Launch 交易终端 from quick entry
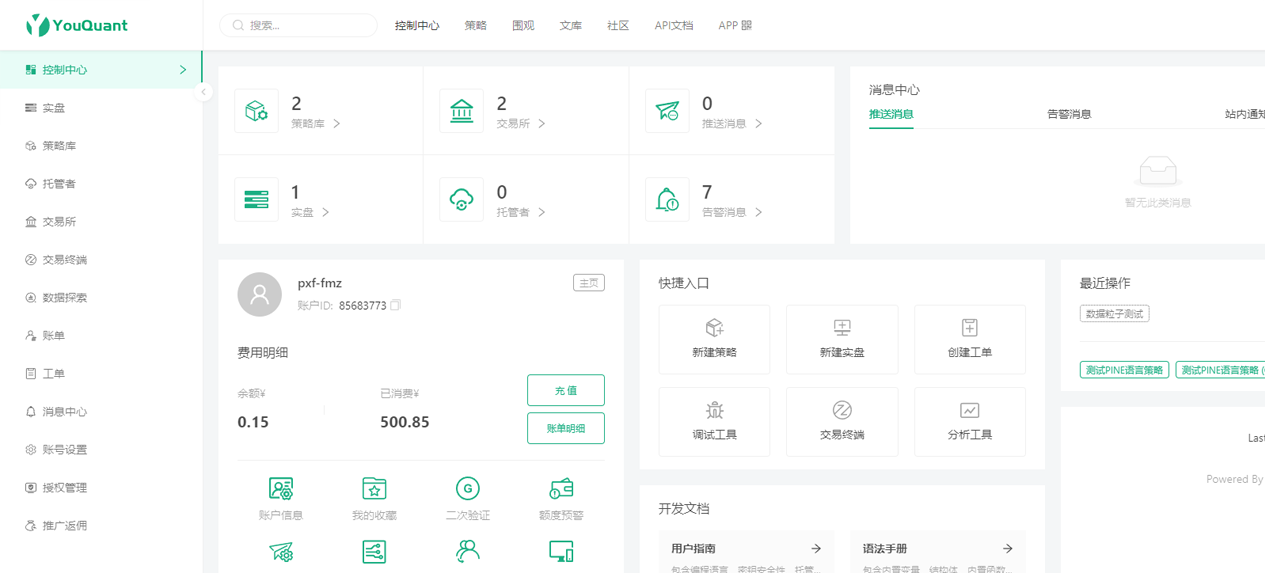1265x573 pixels. point(842,410)
